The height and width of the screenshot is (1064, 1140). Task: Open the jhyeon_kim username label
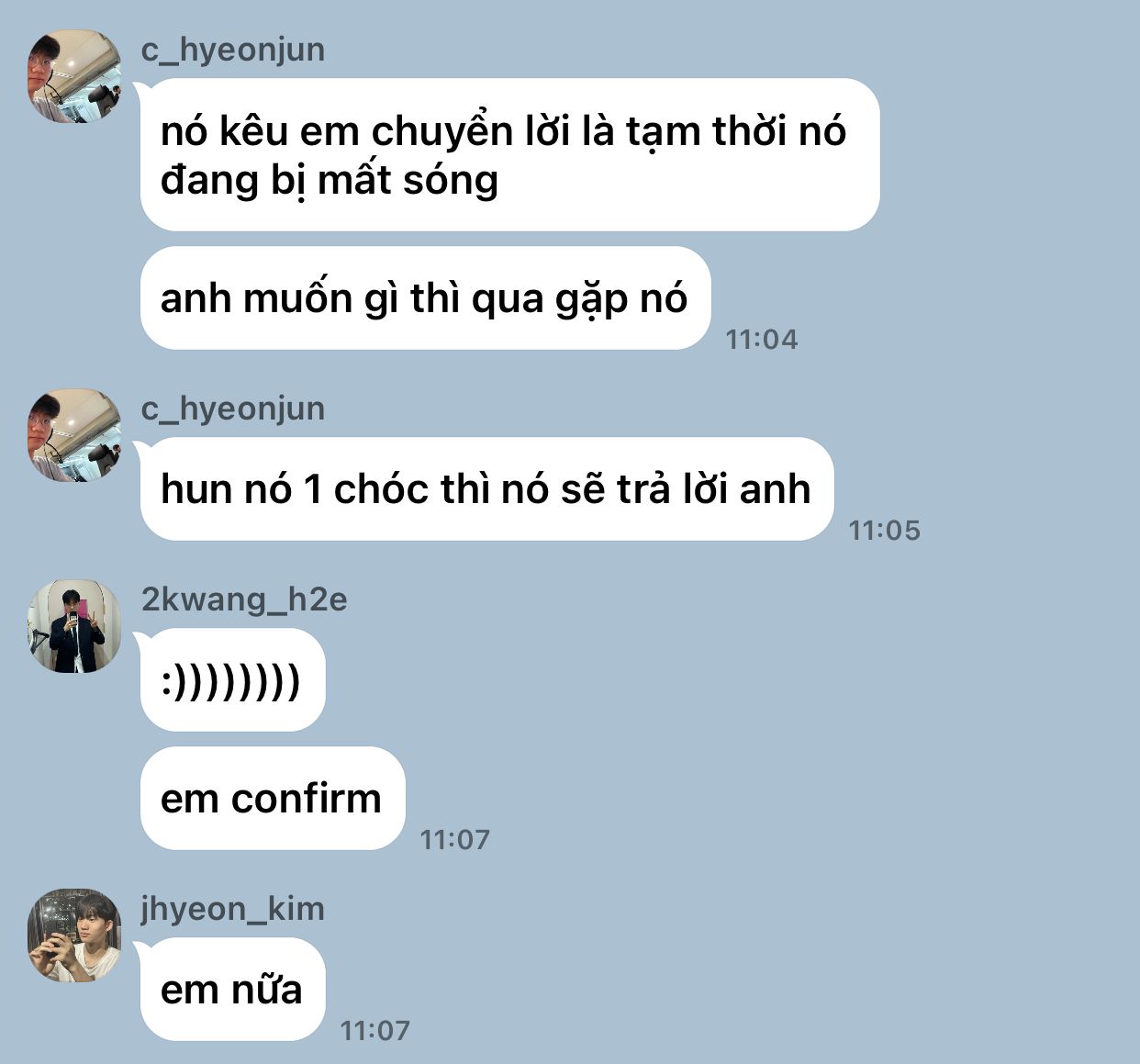tap(233, 909)
